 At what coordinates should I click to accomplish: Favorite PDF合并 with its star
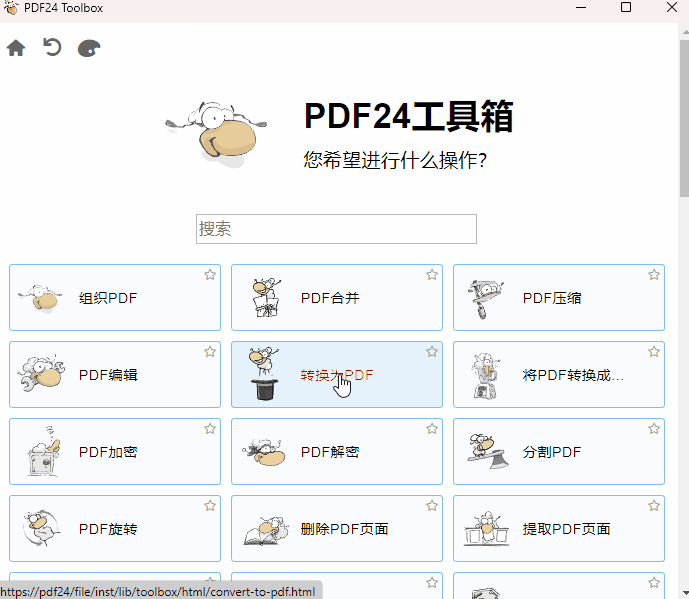pyautogui.click(x=432, y=275)
